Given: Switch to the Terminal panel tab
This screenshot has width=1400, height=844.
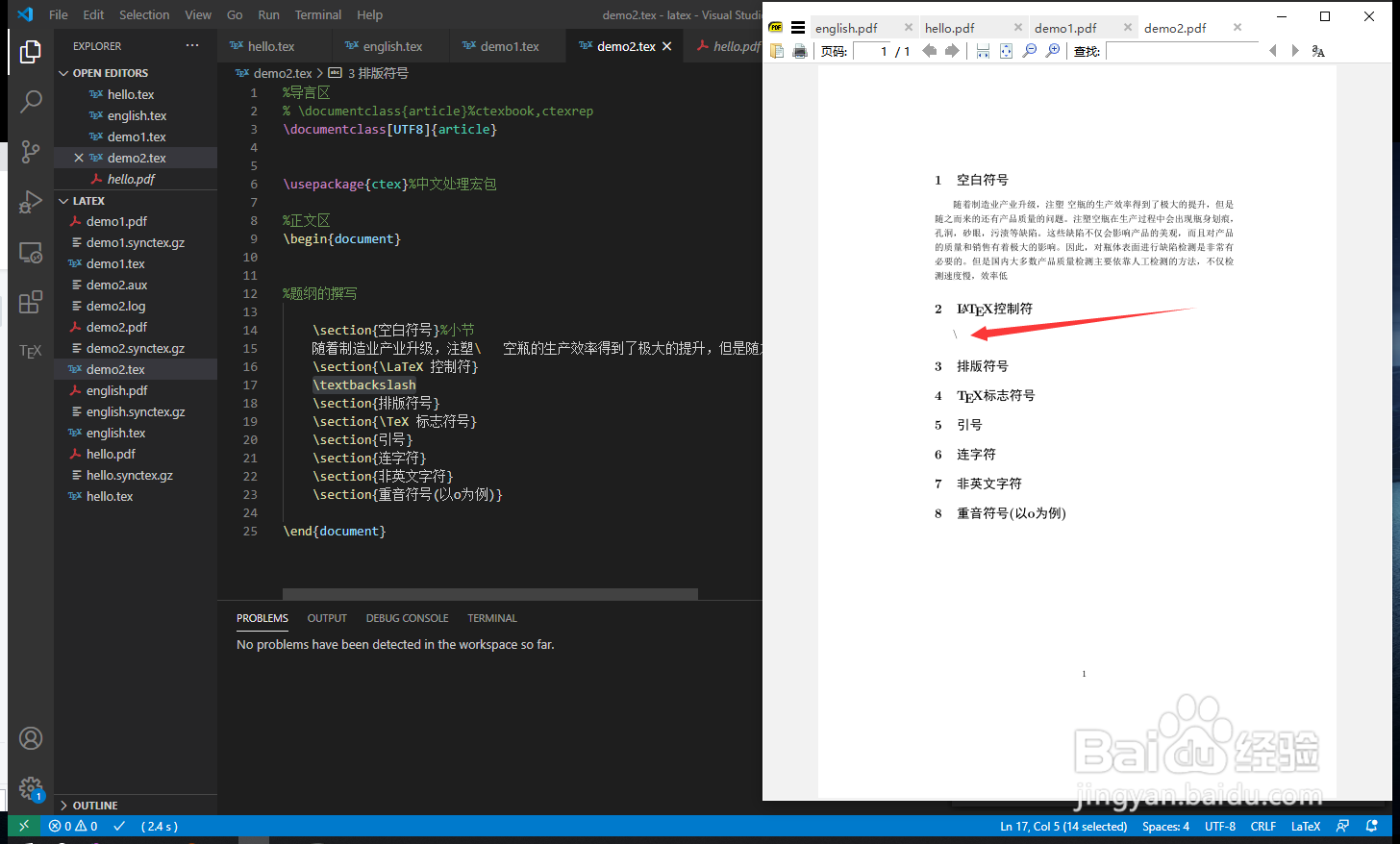Looking at the screenshot, I should click(492, 618).
